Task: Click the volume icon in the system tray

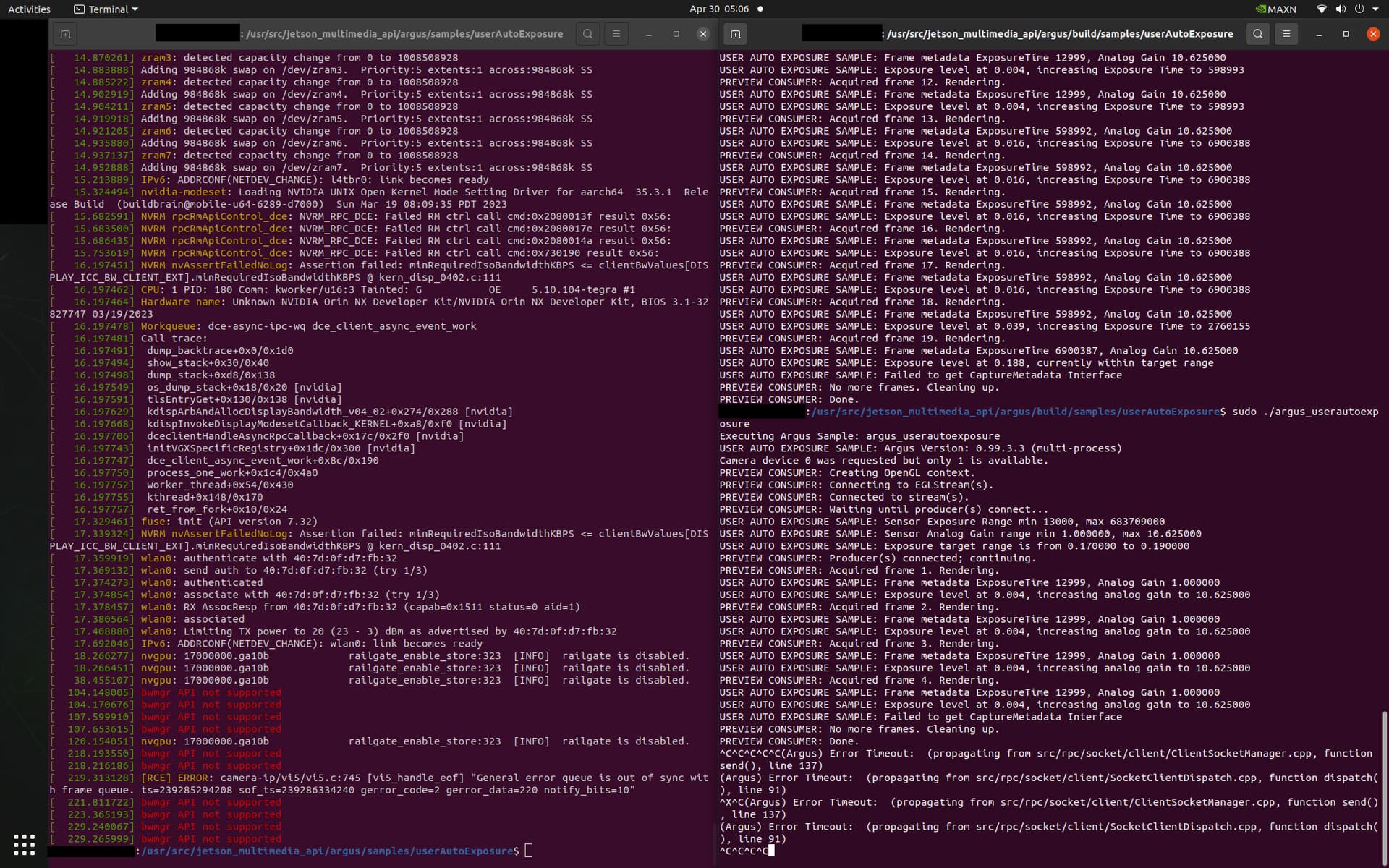Action: click(1341, 9)
